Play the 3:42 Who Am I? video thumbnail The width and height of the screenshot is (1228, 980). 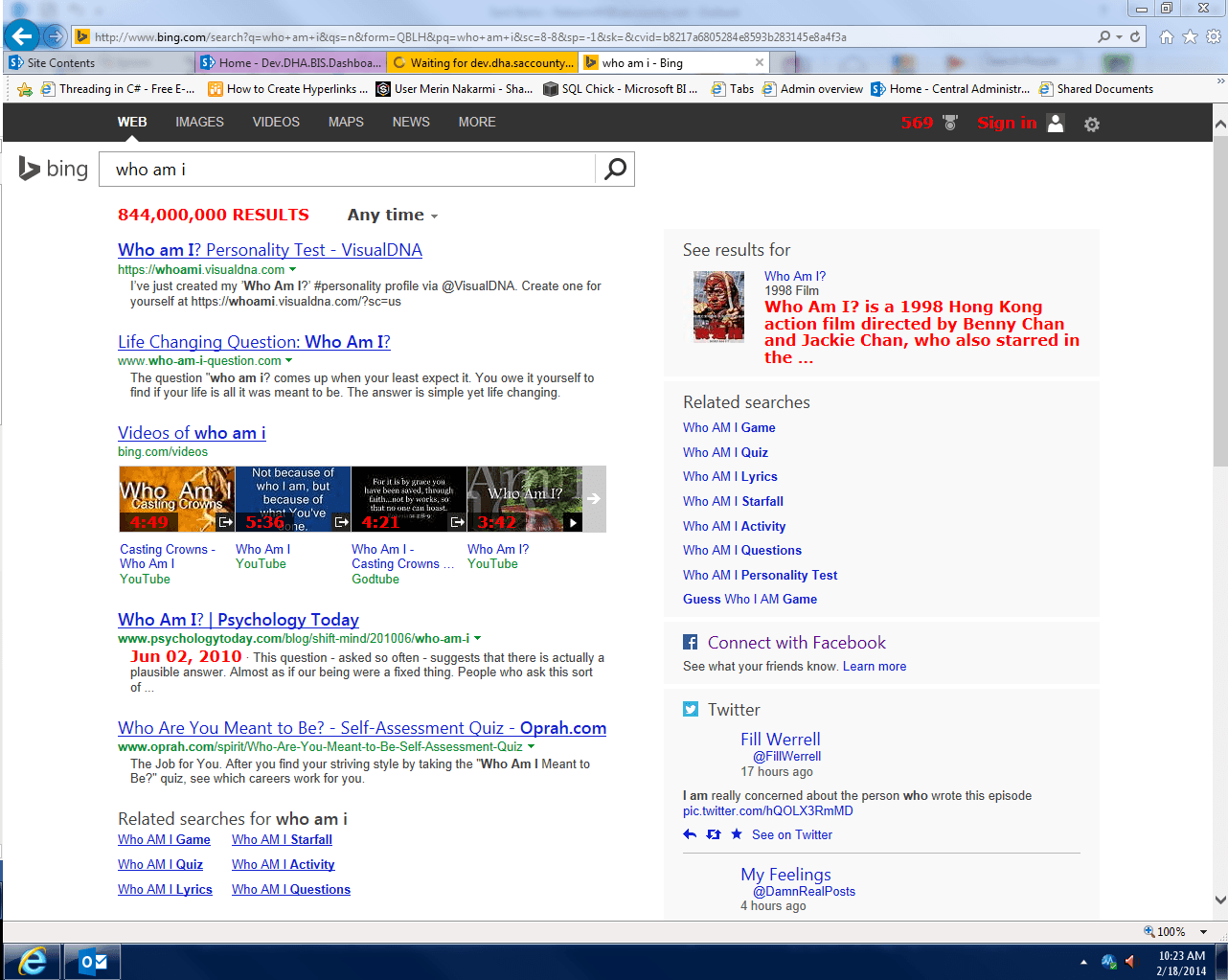(524, 499)
